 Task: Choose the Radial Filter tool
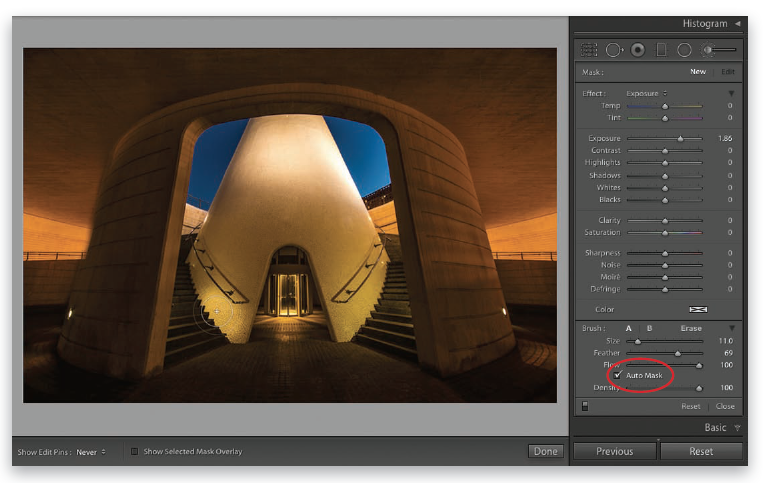pos(684,49)
